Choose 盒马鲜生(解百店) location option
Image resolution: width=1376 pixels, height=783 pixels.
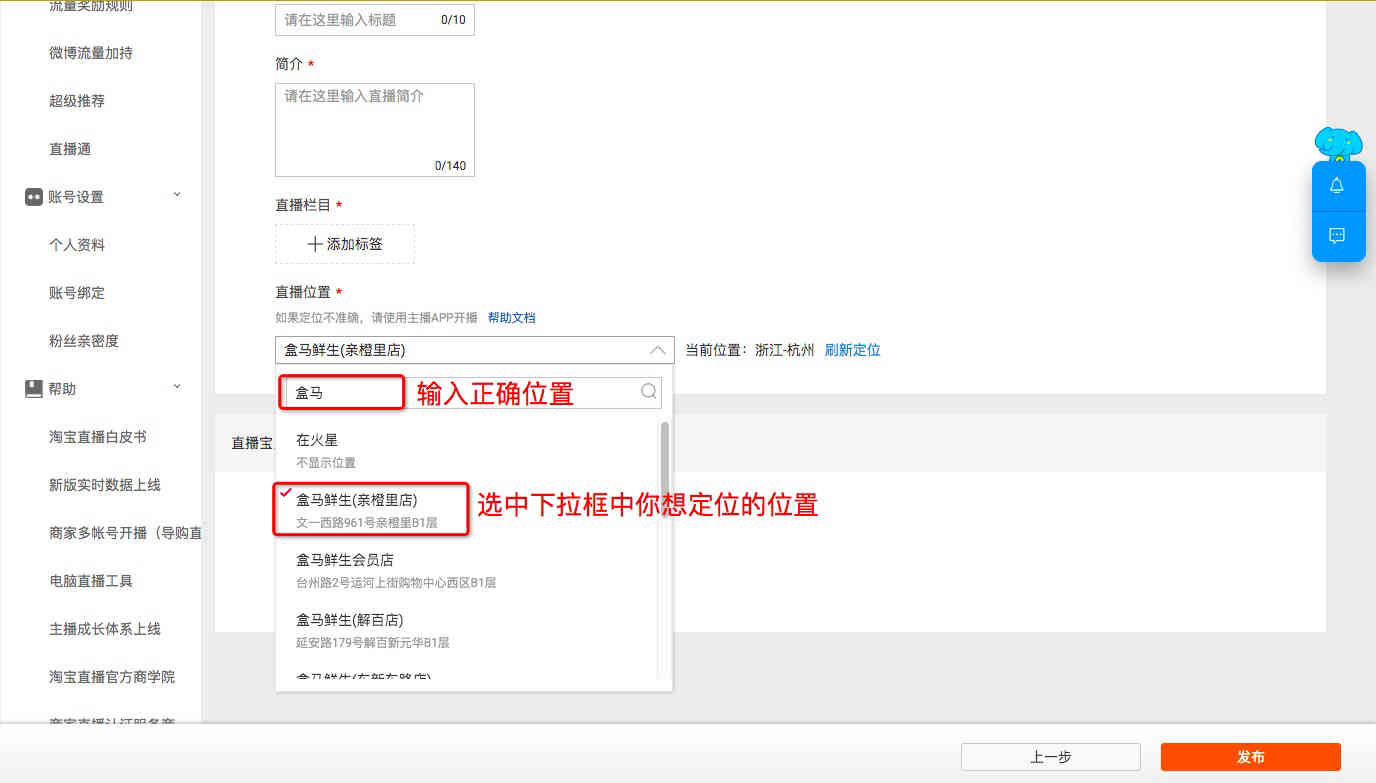point(350,620)
